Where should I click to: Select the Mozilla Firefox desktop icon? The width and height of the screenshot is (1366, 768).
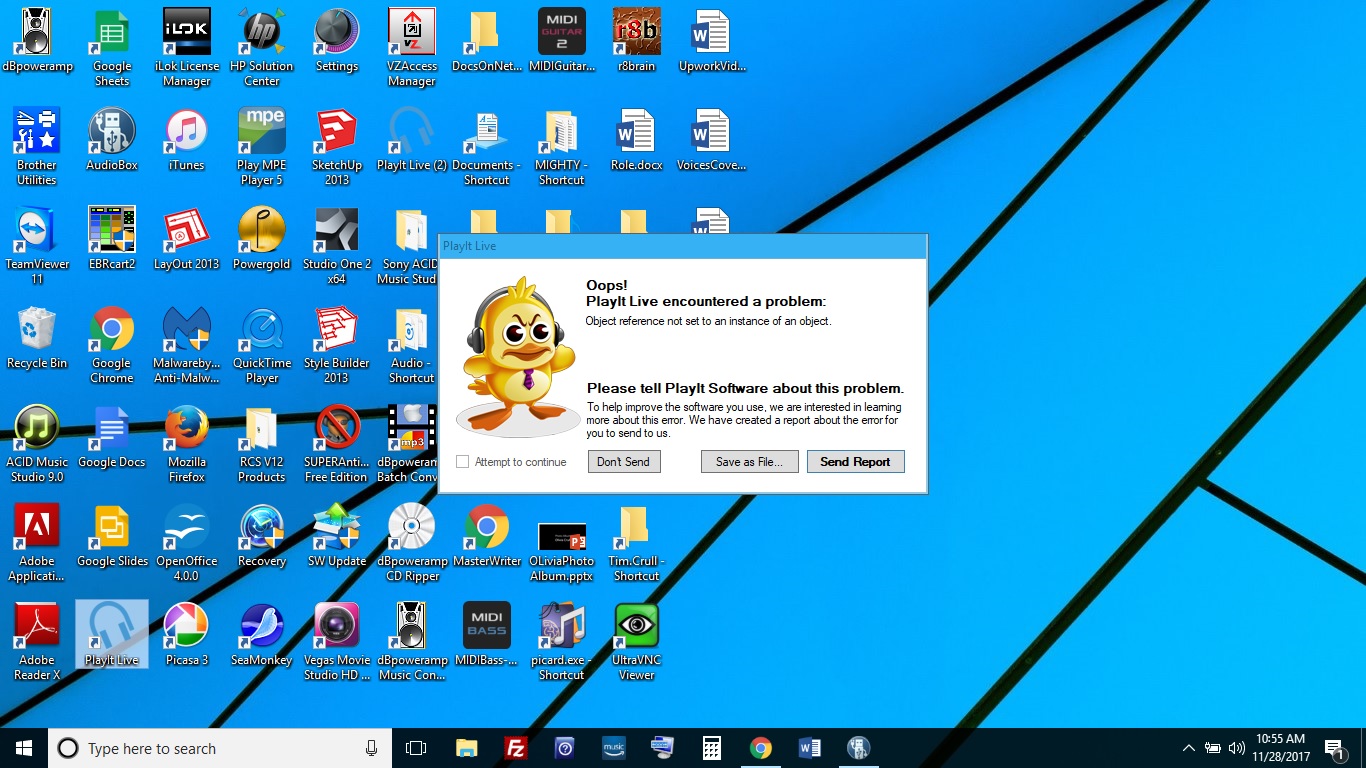(187, 444)
